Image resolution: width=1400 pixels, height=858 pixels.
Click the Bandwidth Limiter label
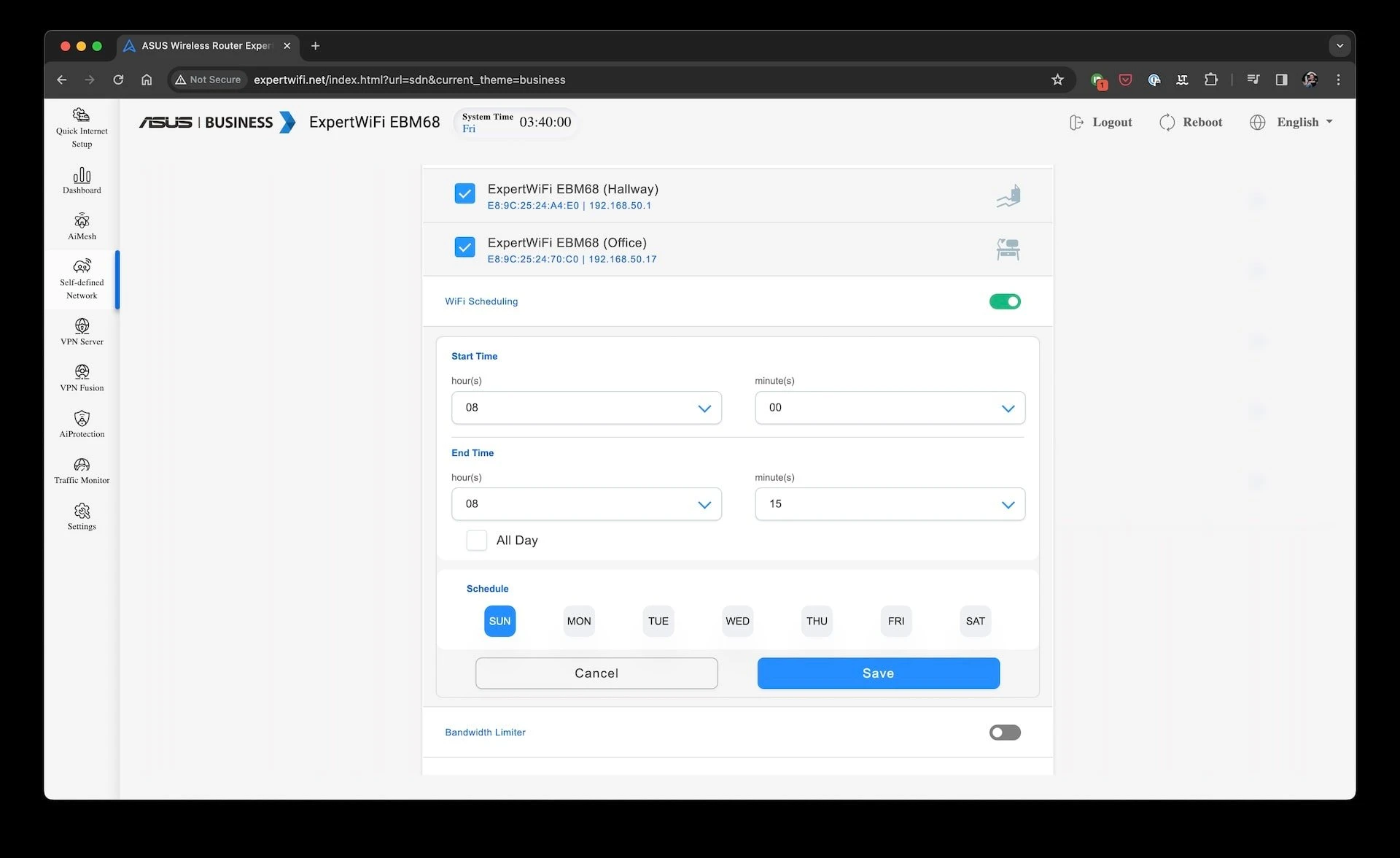485,733
